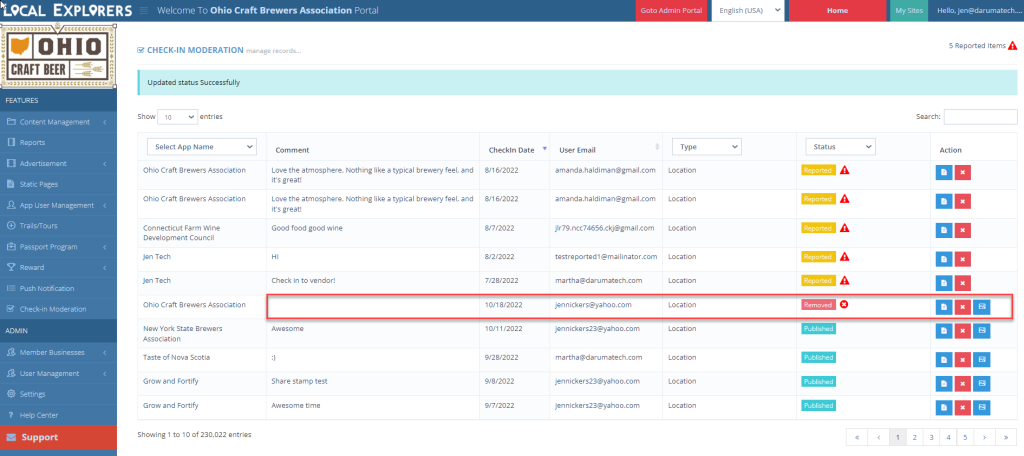
Task: Open the Show entries count dropdown
Action: [x=178, y=117]
